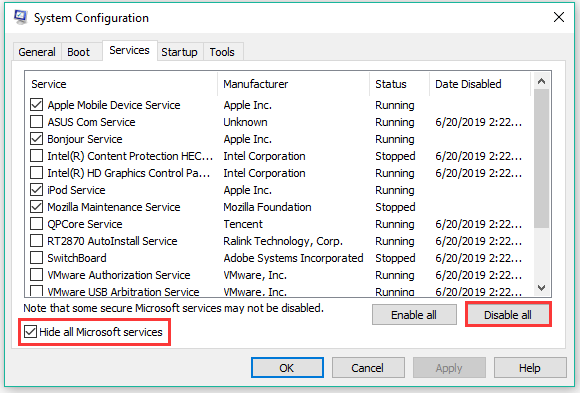Click the services list scrollbar thumb
Screen dimensions: 580x393
(542, 158)
